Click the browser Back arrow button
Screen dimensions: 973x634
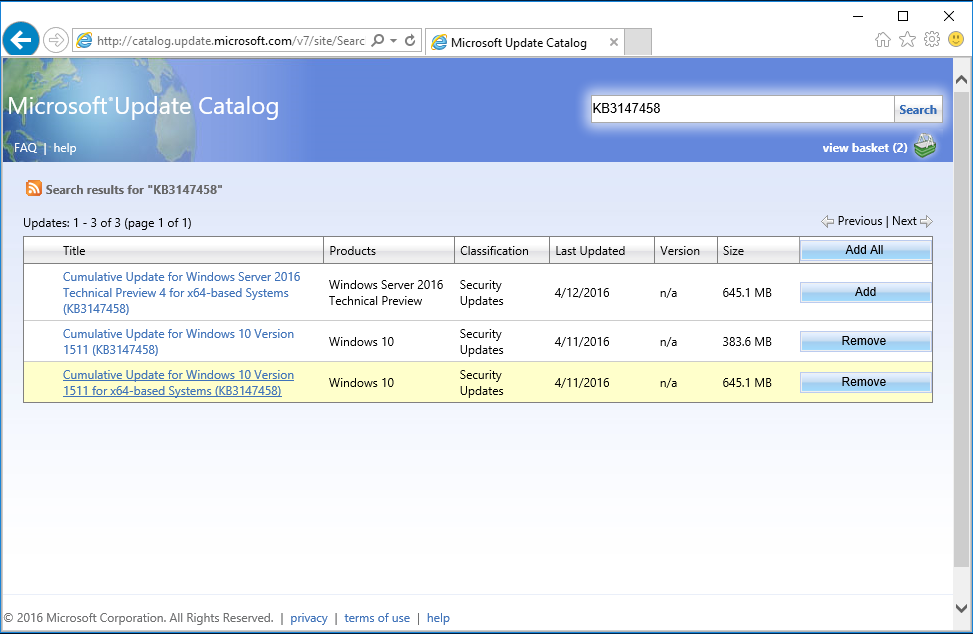pyautogui.click(x=21, y=40)
